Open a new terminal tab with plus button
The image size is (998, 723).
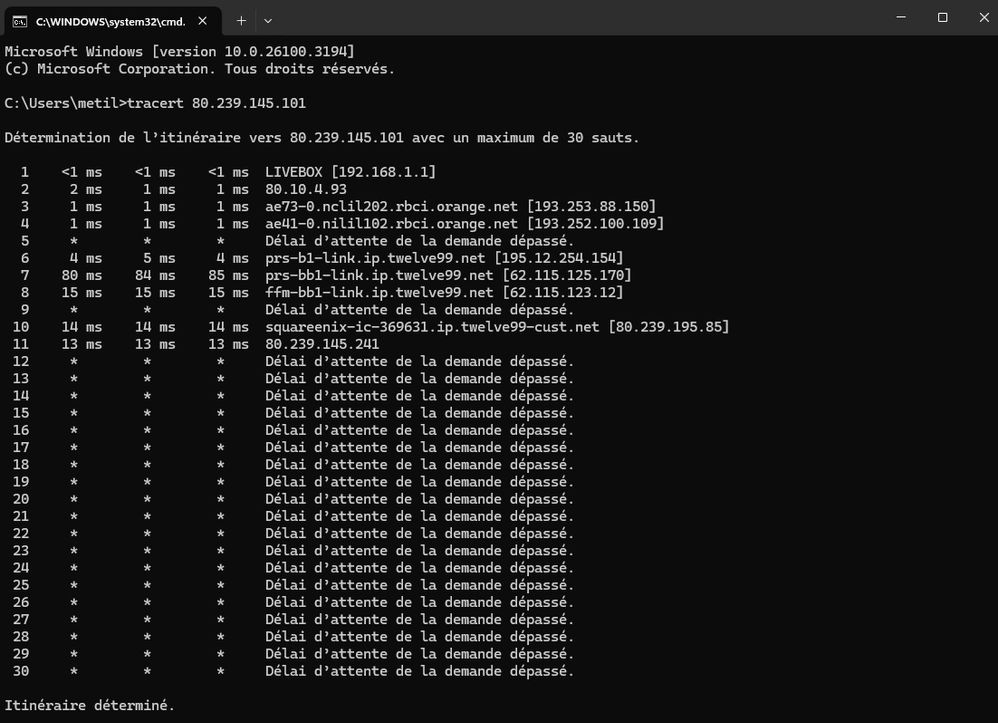pos(241,19)
